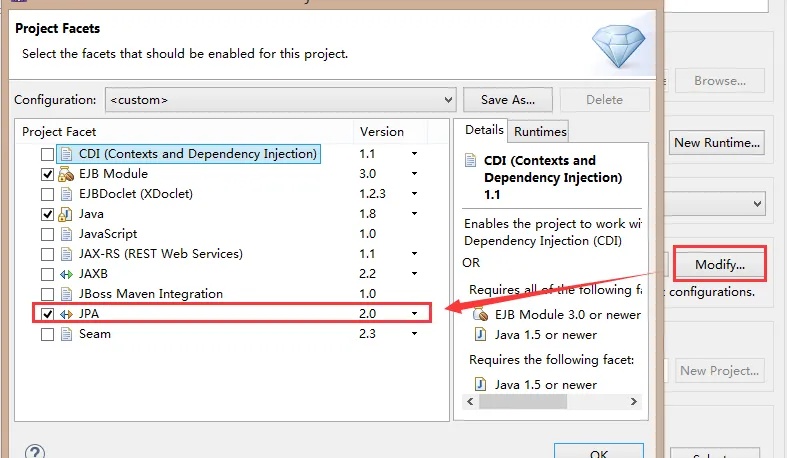The image size is (787, 458).
Task: Click Browse... in the background window
Action: (720, 81)
